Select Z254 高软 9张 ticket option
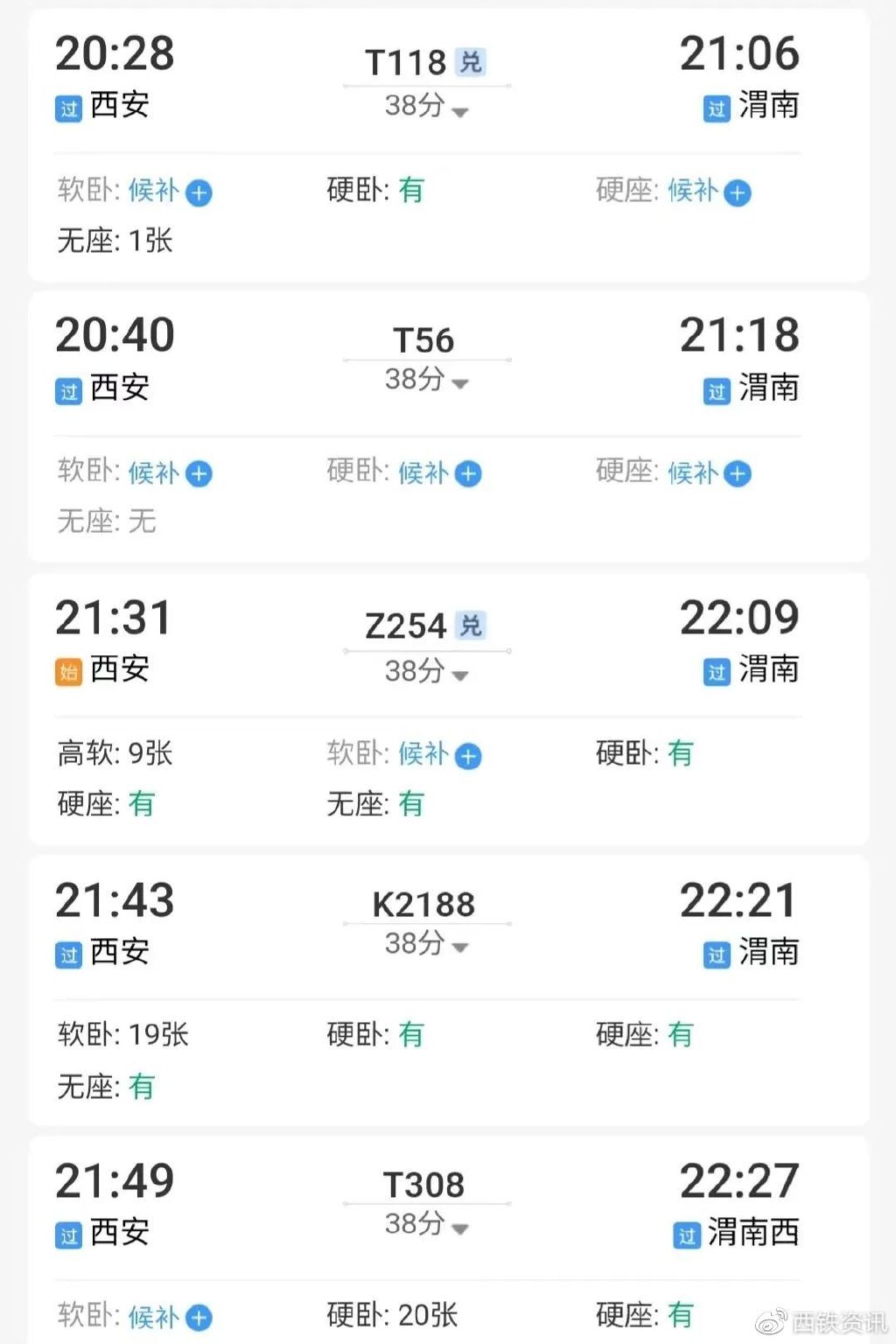Screen dimensions: 896x1344 point(115,753)
